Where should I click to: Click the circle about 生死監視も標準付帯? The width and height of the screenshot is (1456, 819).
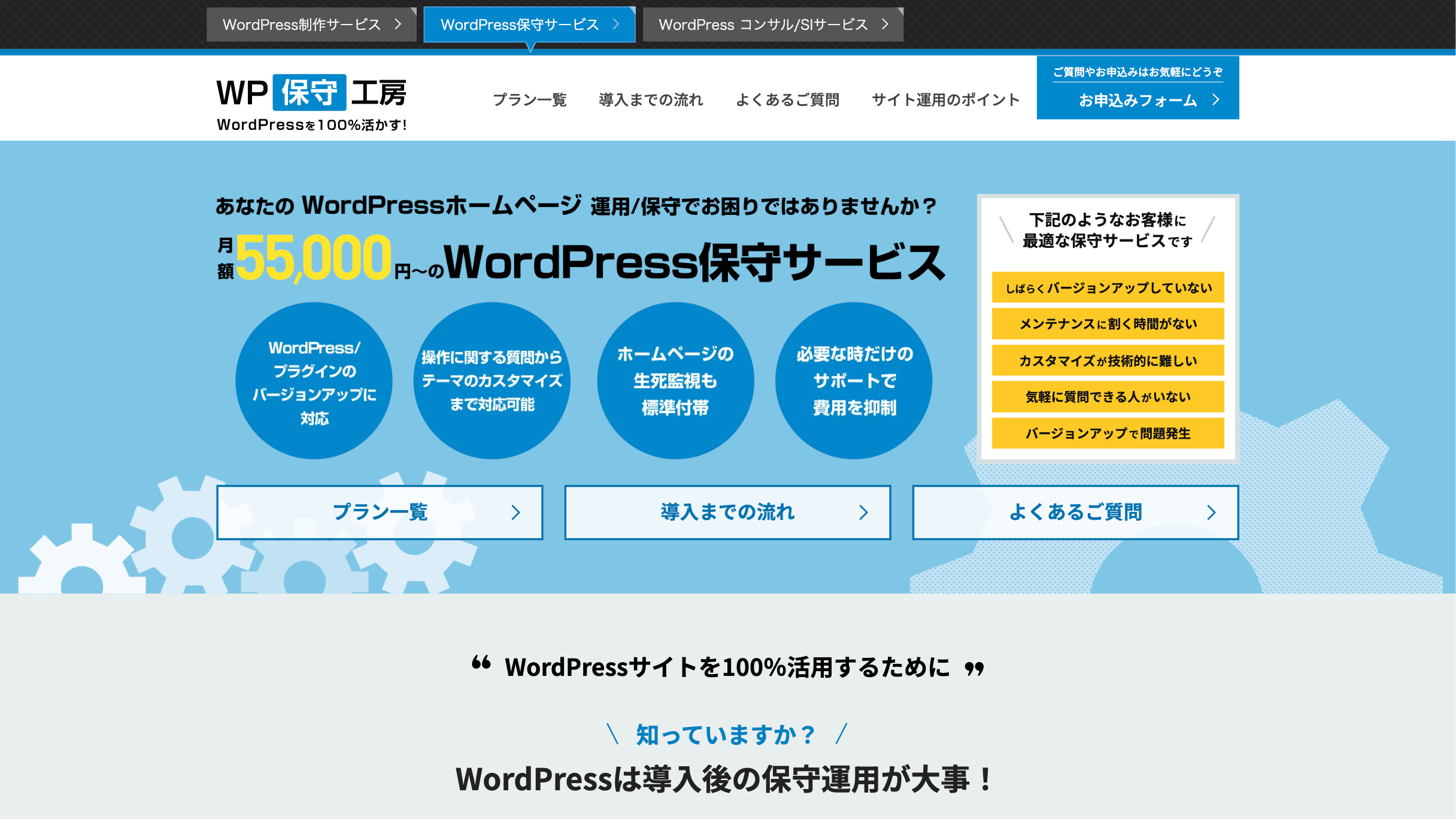(x=675, y=381)
